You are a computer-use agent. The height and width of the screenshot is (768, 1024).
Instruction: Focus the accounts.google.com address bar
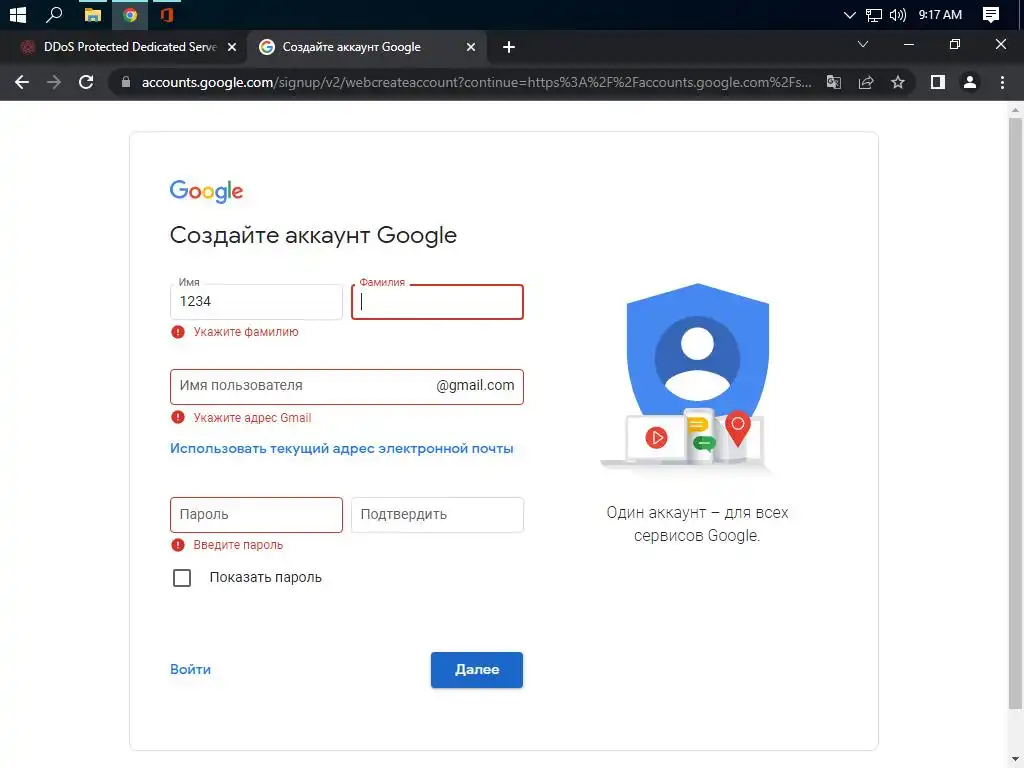[x=477, y=82]
